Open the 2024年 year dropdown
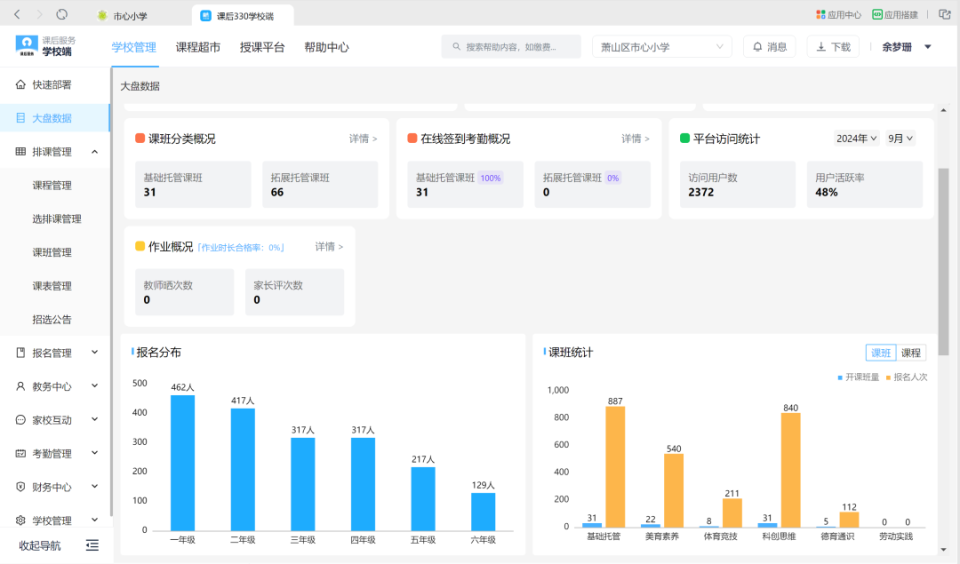Viewport: 960px width, 564px height. 856,138
